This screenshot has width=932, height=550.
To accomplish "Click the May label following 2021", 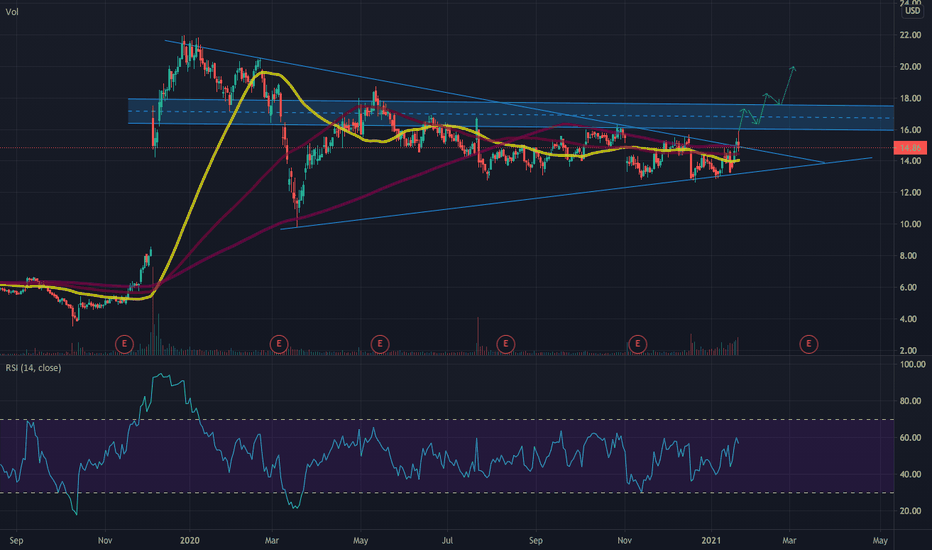I will click(x=880, y=540).
